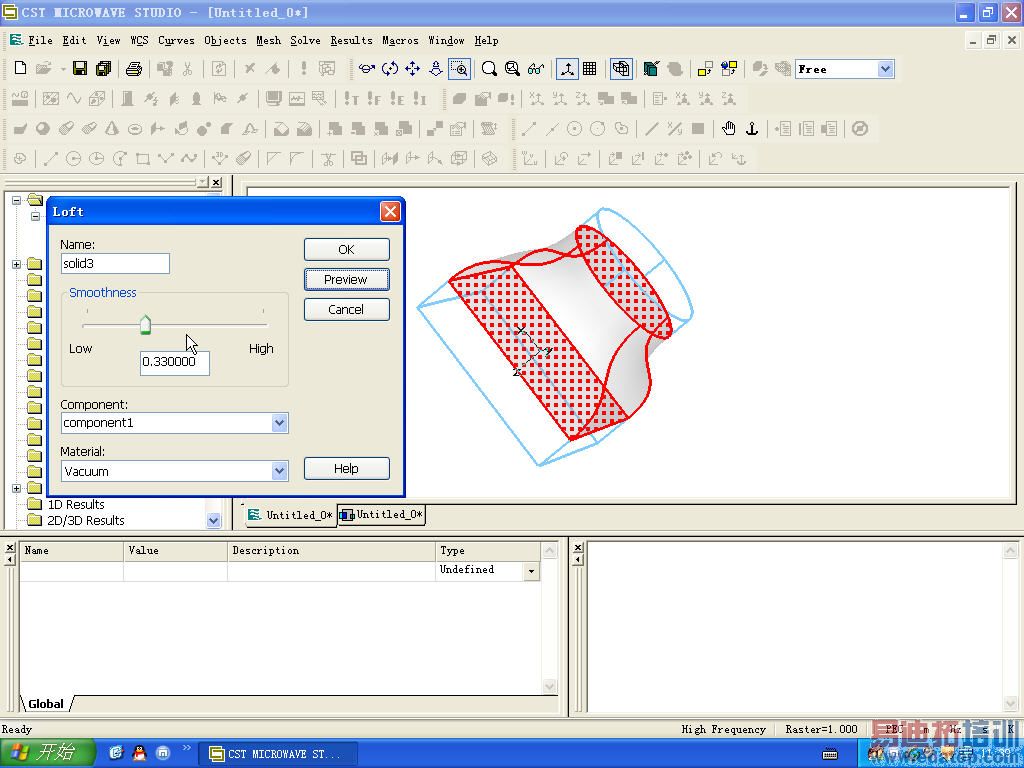The image size is (1024, 768).
Task: Click the Smoothness slider thumb
Action: click(x=146, y=325)
